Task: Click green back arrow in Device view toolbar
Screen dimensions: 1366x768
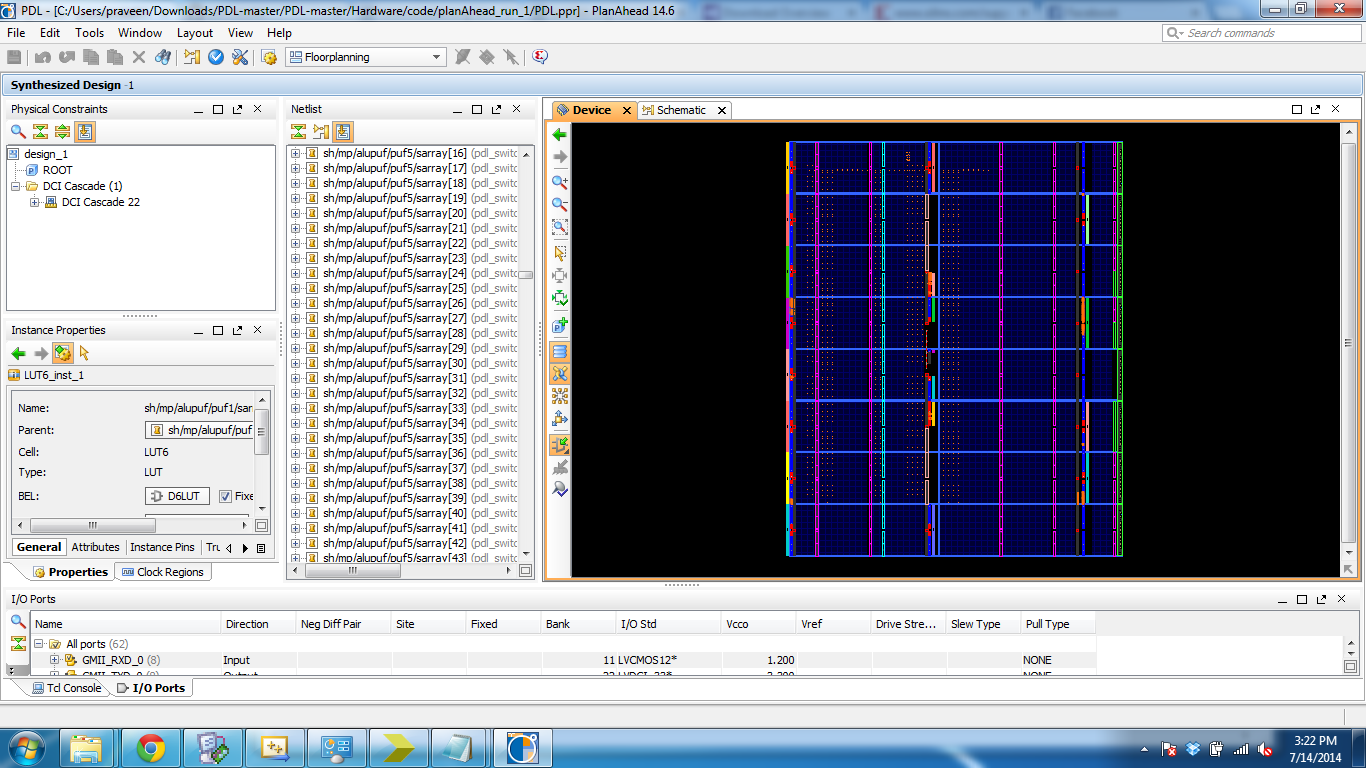Action: point(560,134)
